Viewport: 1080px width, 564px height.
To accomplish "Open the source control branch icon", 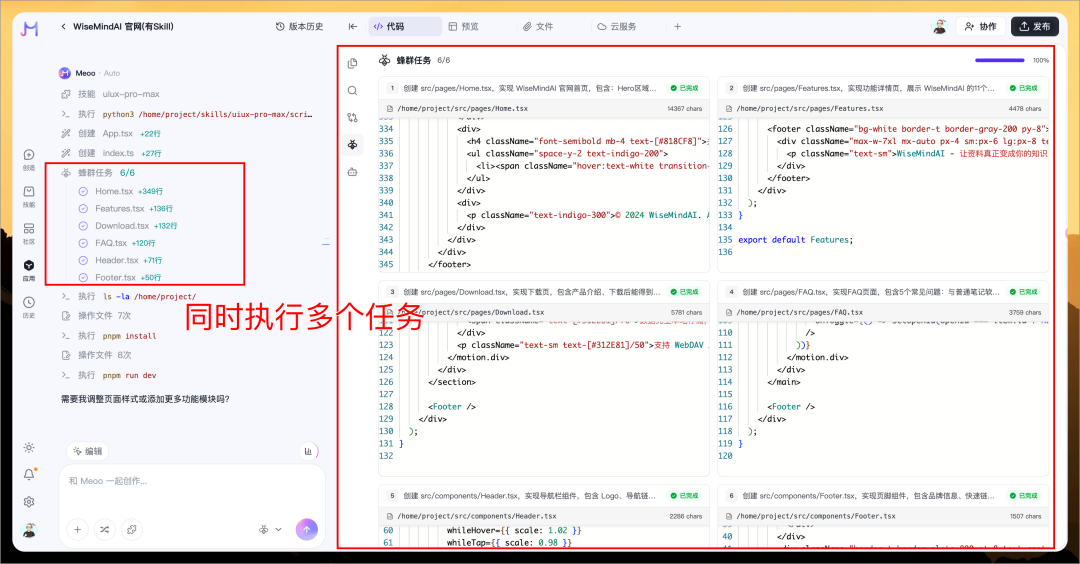I will pos(352,117).
